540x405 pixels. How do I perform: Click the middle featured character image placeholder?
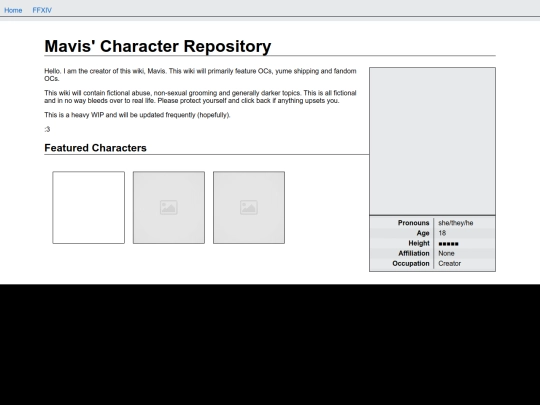[169, 208]
